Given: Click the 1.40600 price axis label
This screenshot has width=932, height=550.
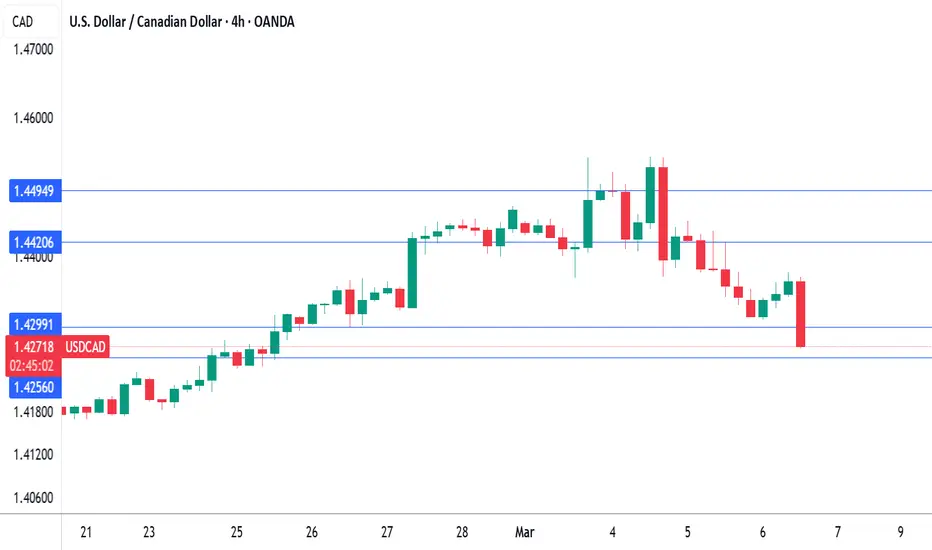Looking at the screenshot, I should 33,498.
